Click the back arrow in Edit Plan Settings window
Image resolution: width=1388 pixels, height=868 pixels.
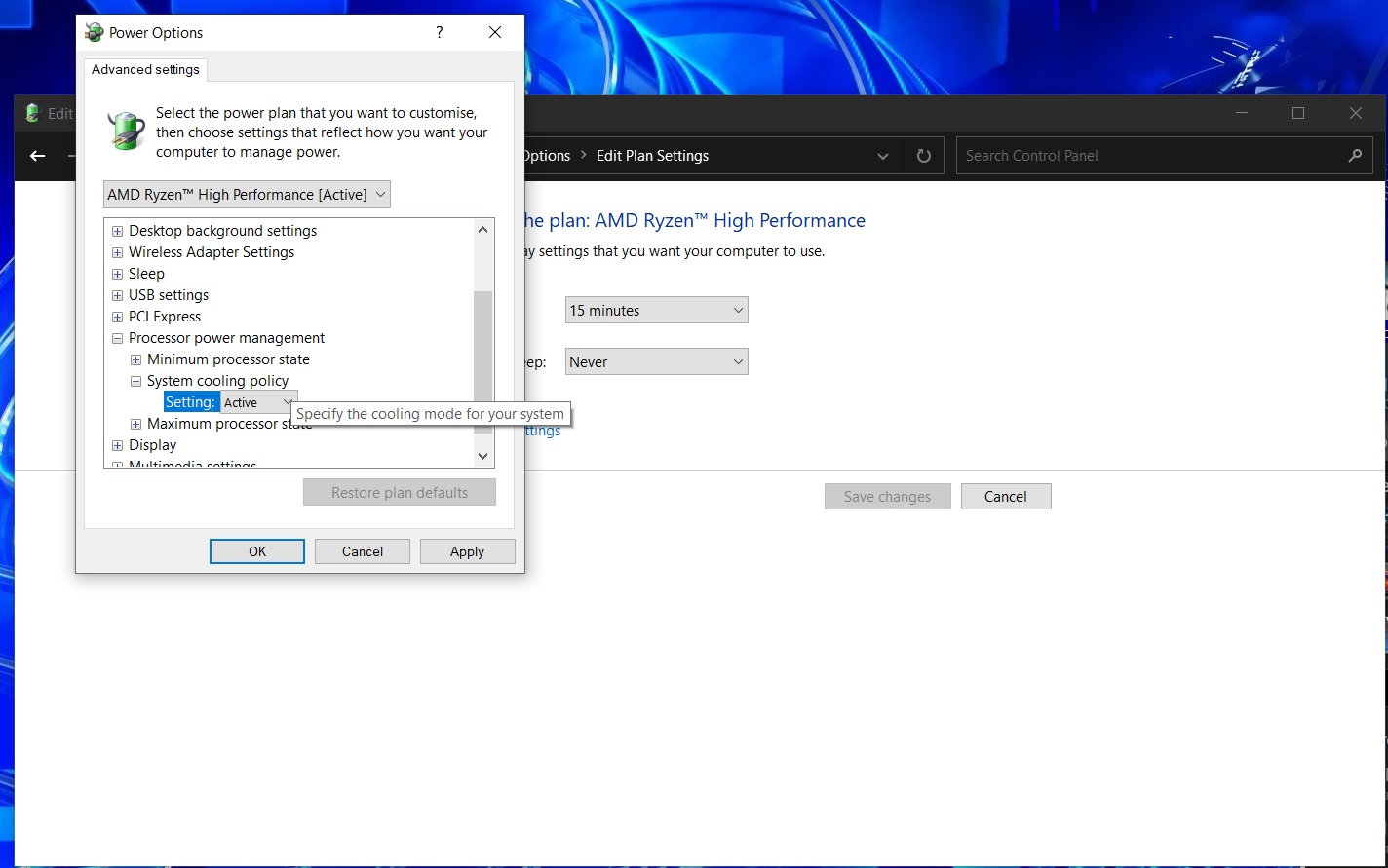coord(37,156)
